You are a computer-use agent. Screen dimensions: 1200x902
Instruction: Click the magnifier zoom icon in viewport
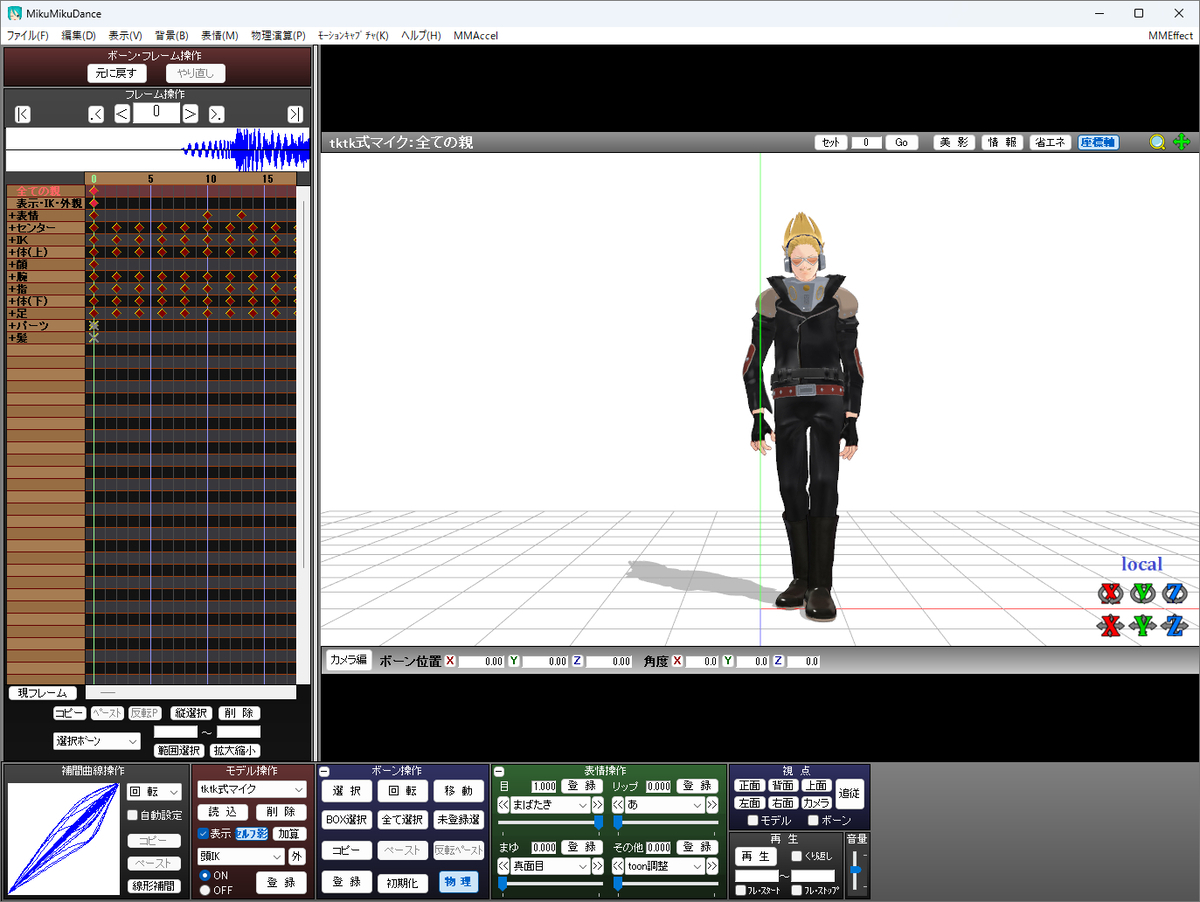(x=1157, y=142)
